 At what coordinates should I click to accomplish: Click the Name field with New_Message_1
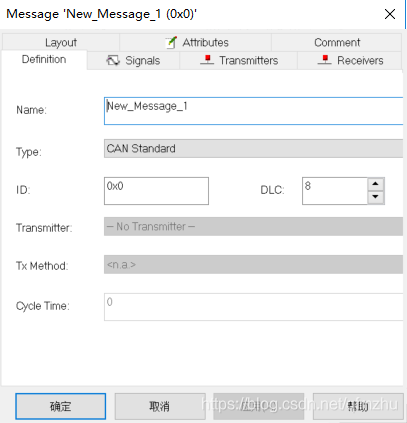(254, 111)
